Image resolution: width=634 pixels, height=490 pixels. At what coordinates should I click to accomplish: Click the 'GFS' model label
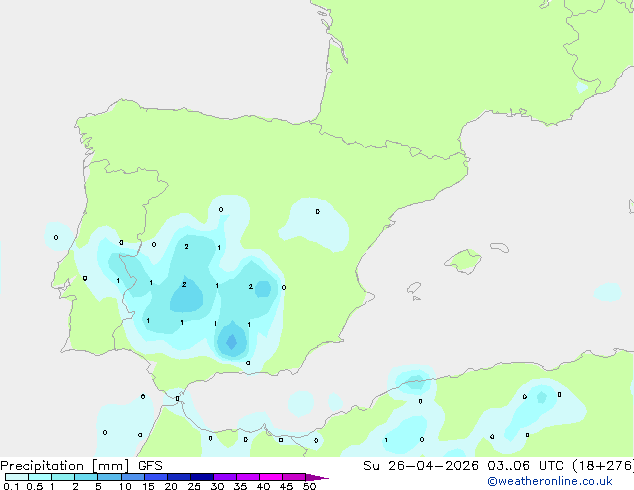click(x=150, y=466)
